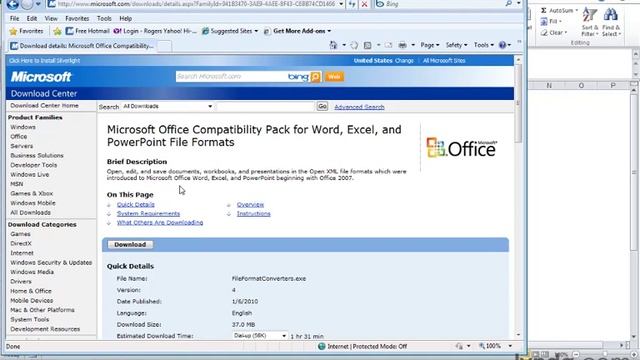Screen dimensions: 640x360
Task: Select the Download details browser tab
Action: coord(82,46)
